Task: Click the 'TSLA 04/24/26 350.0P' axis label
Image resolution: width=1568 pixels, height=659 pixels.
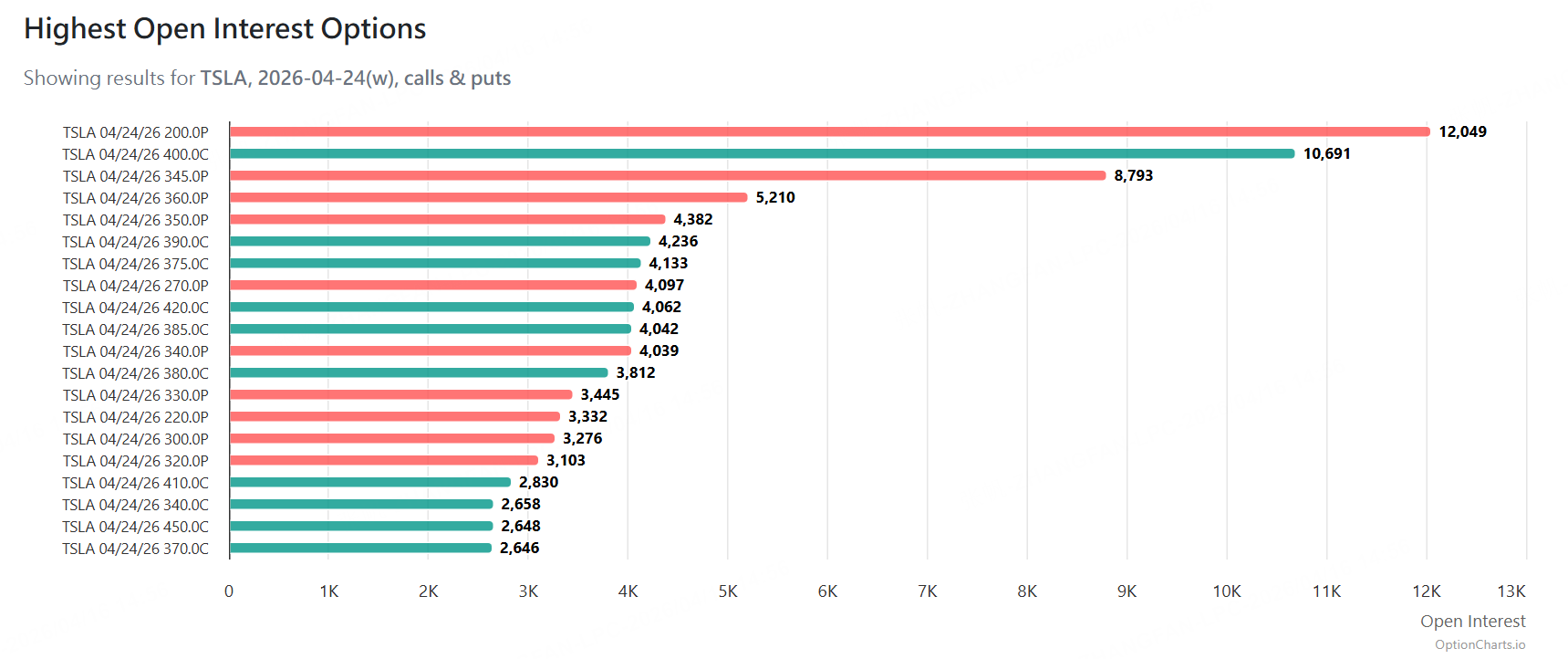Action: tap(135, 220)
